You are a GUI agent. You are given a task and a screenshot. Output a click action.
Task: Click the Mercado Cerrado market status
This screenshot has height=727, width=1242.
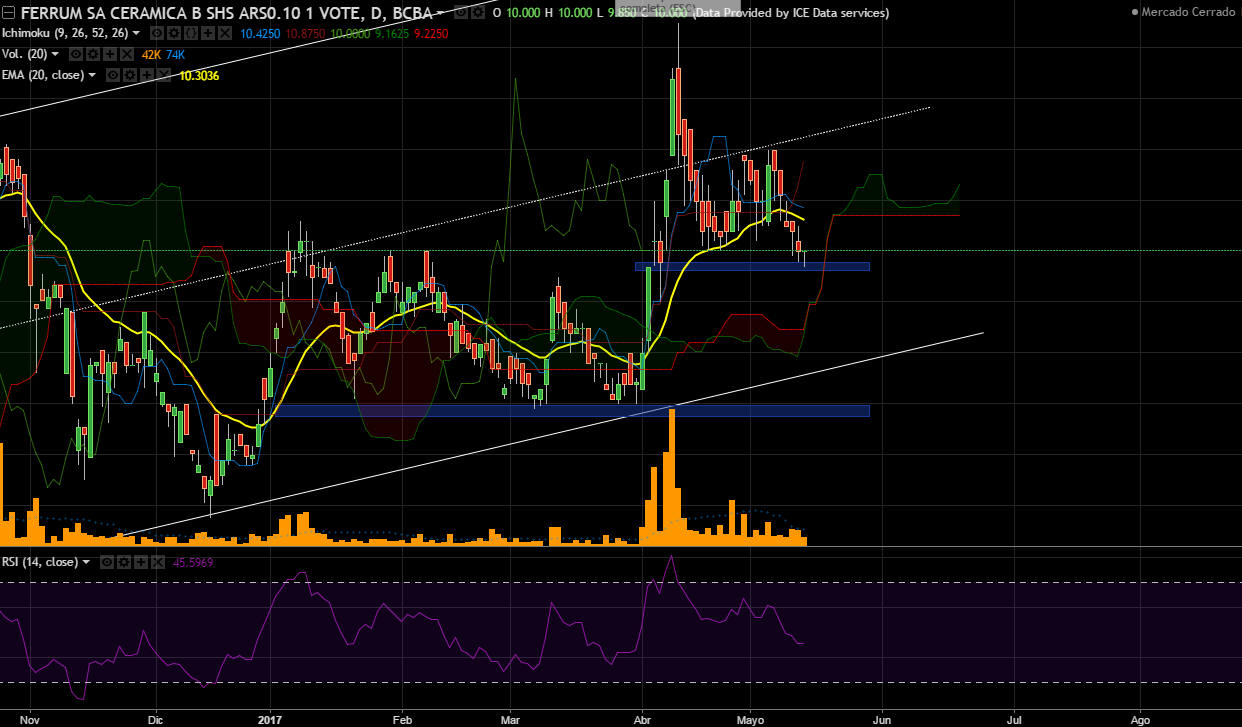point(1186,13)
